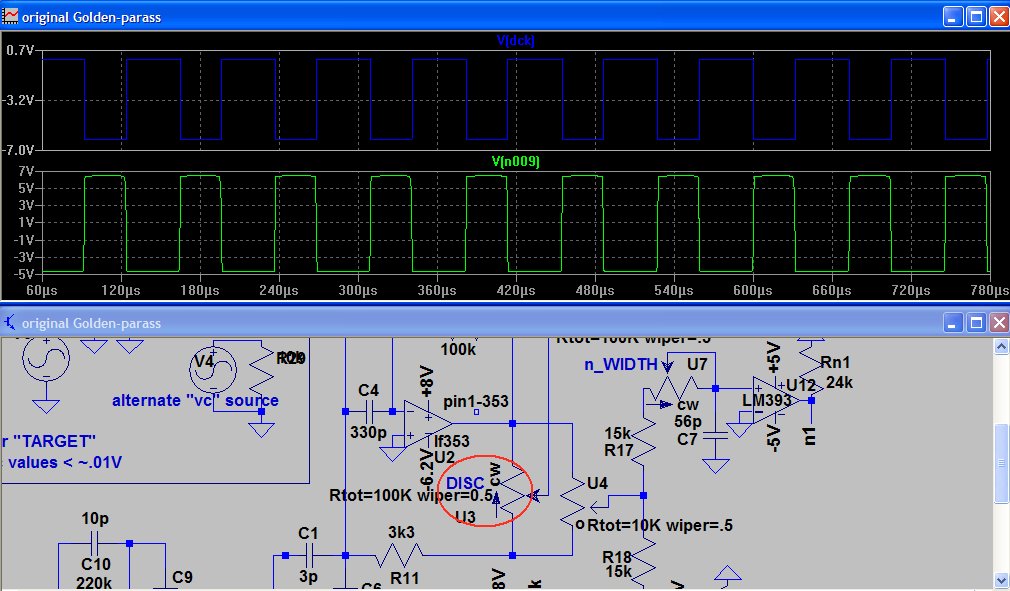Click the n1 output net label
Viewport: 1010px width, 591px height.
pos(810,436)
